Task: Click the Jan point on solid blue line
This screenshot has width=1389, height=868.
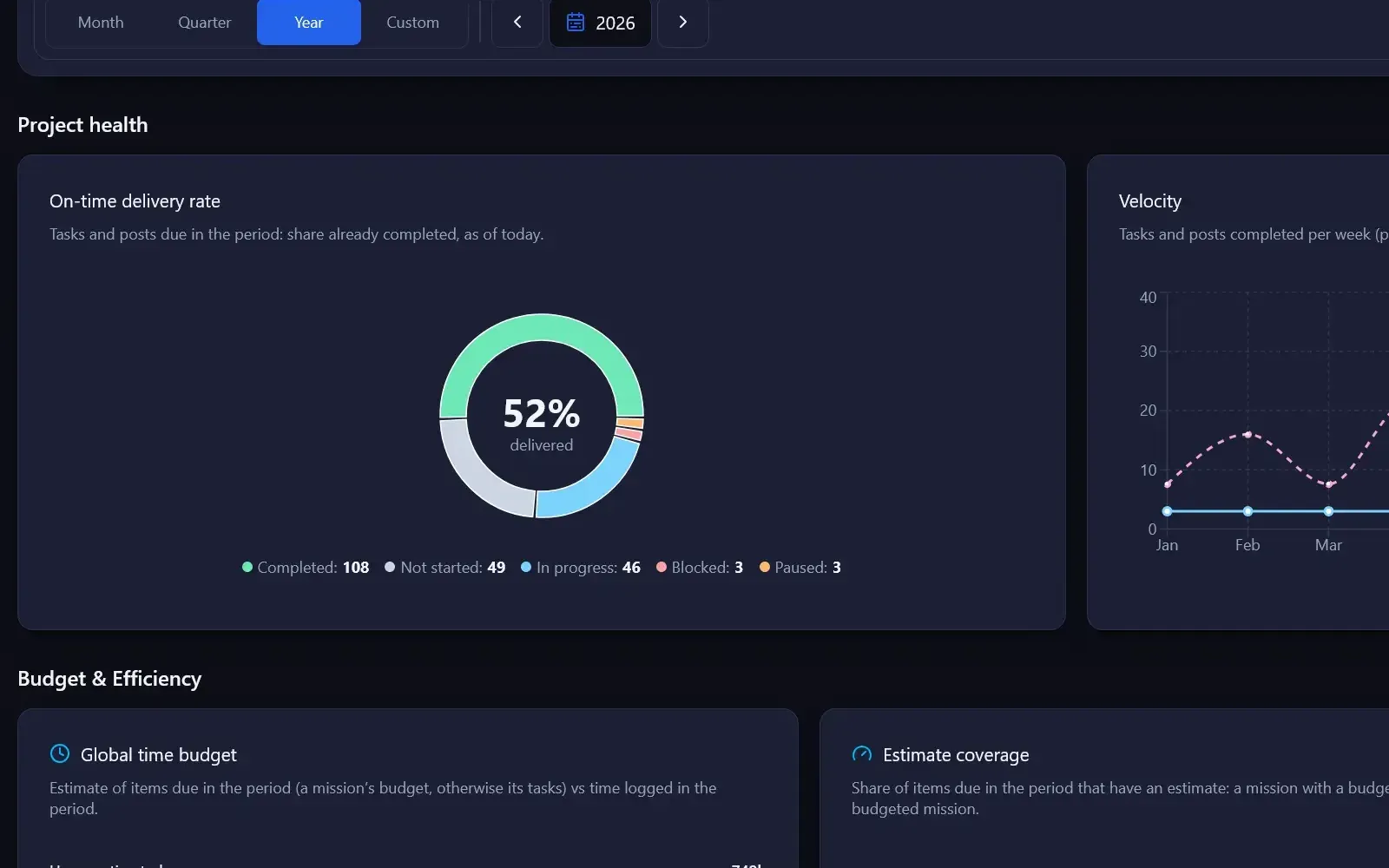Action: point(1168,511)
